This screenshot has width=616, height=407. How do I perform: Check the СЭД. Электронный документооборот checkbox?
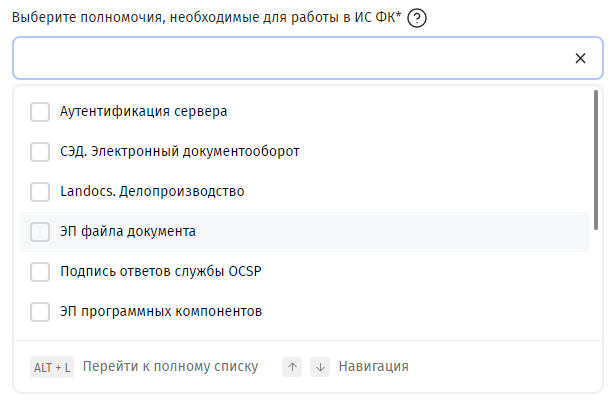(x=40, y=152)
